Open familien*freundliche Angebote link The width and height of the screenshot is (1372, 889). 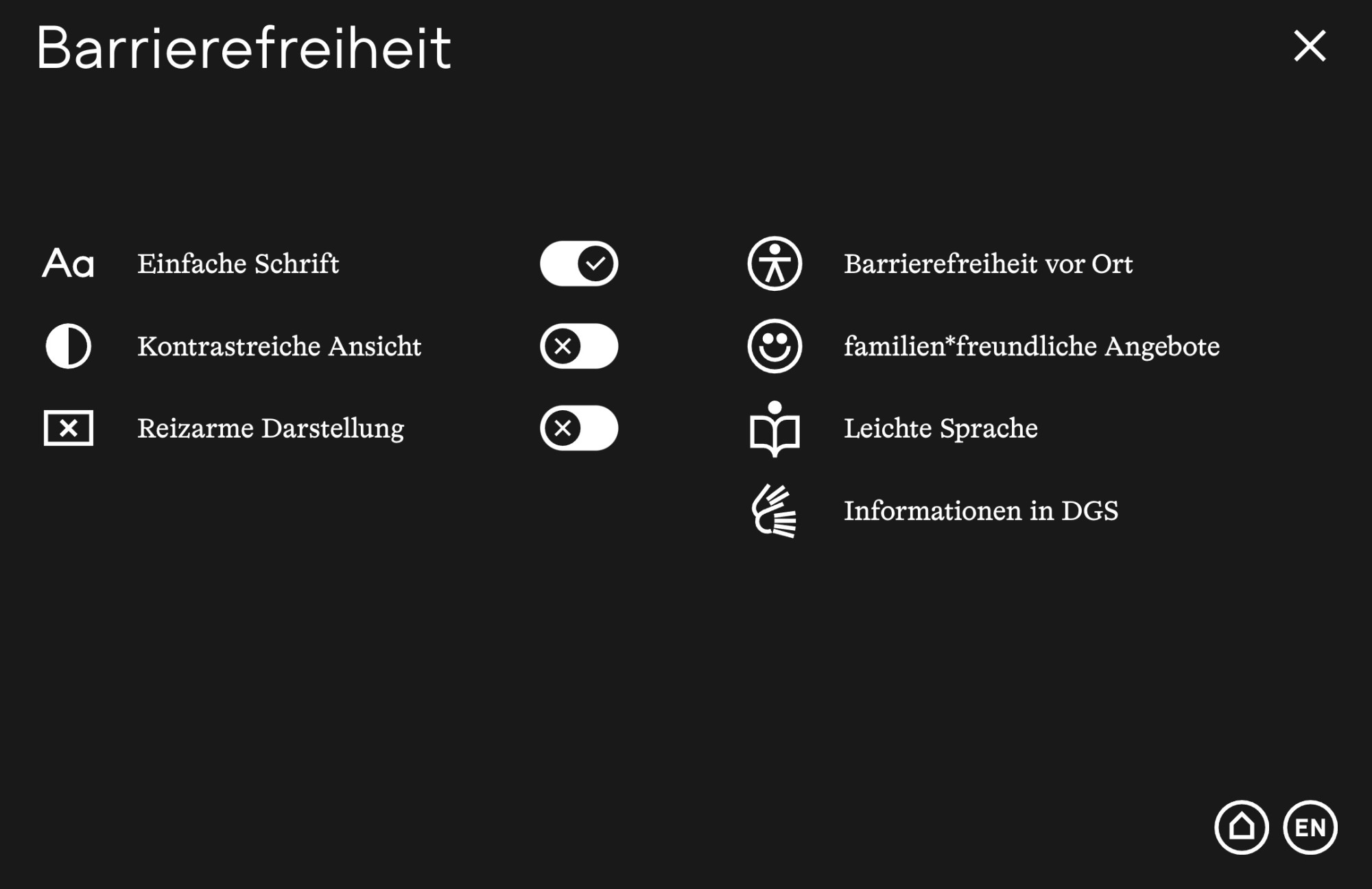[1031, 346]
